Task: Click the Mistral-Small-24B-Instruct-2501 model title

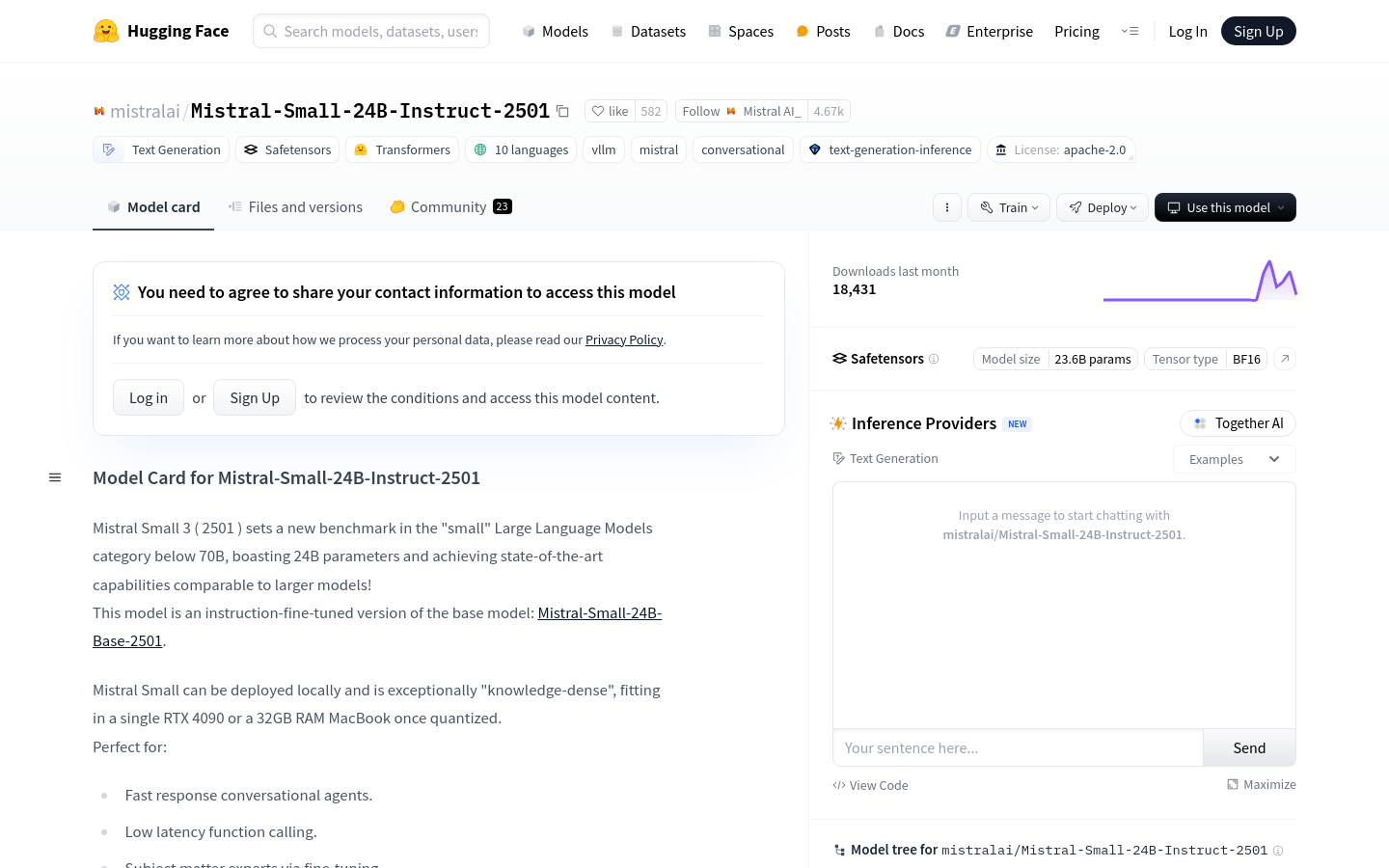Action: point(370,111)
